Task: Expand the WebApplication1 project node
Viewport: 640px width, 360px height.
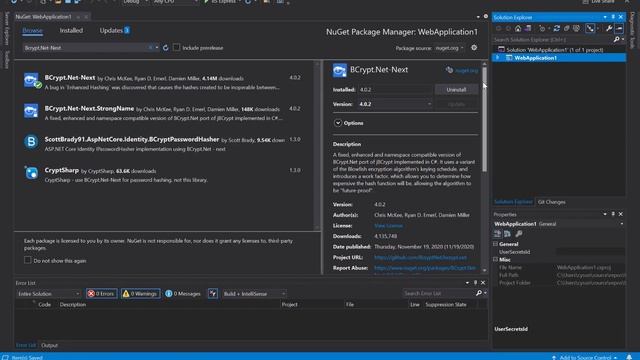Action: 498,58
